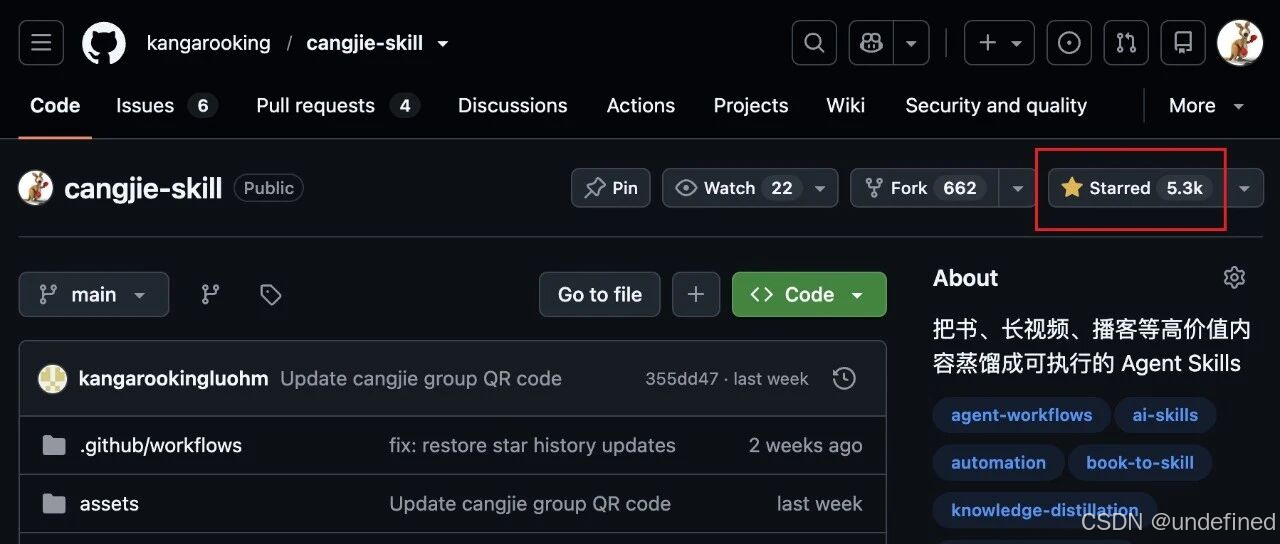Screen dimensions: 1280x544
Task: Edit About details gear icon
Action: click(x=1235, y=278)
